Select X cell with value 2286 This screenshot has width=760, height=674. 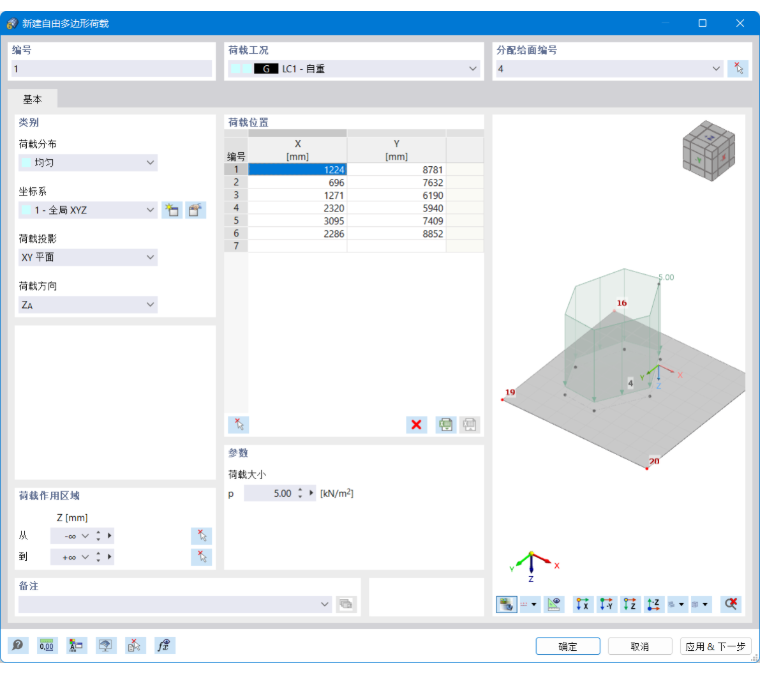(x=298, y=234)
